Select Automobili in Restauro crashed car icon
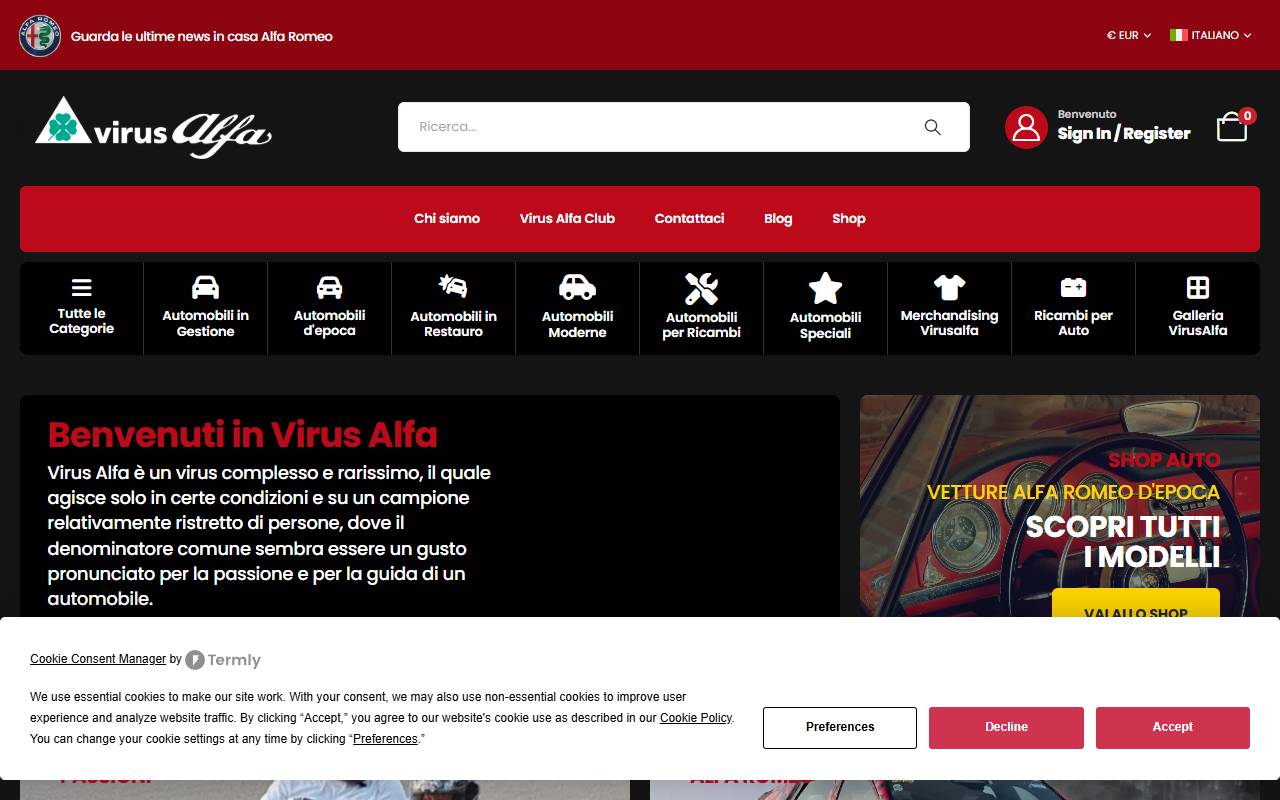 (453, 286)
